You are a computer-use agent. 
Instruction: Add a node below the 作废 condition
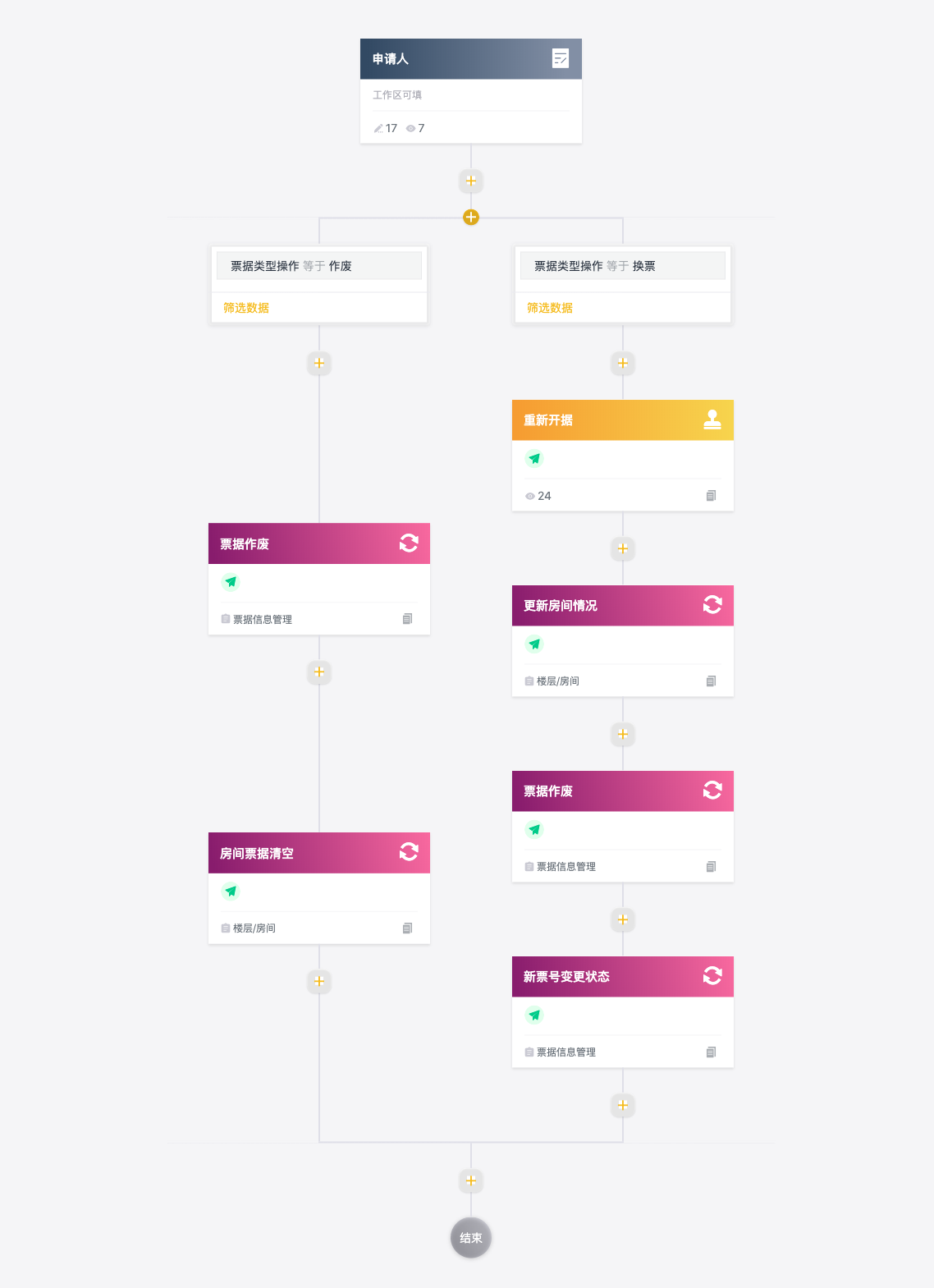coord(319,363)
